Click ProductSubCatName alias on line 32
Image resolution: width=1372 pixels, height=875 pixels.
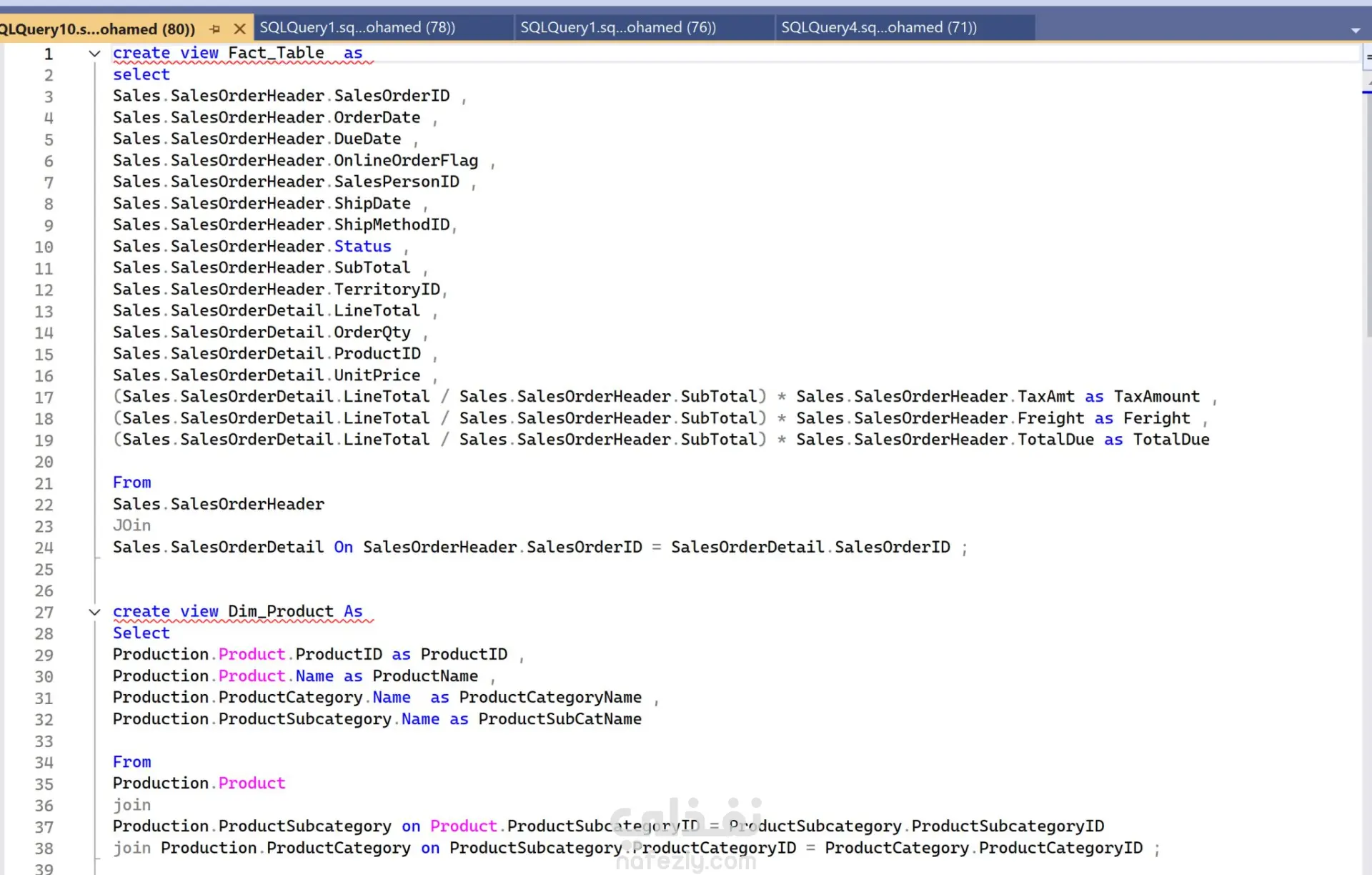pos(560,719)
